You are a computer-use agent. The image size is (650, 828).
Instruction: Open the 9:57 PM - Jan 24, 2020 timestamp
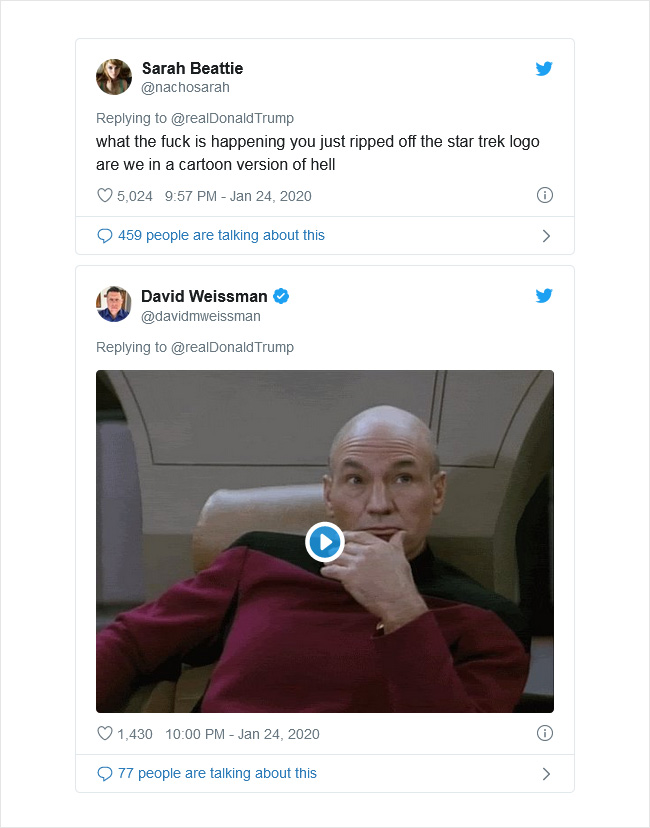point(238,196)
